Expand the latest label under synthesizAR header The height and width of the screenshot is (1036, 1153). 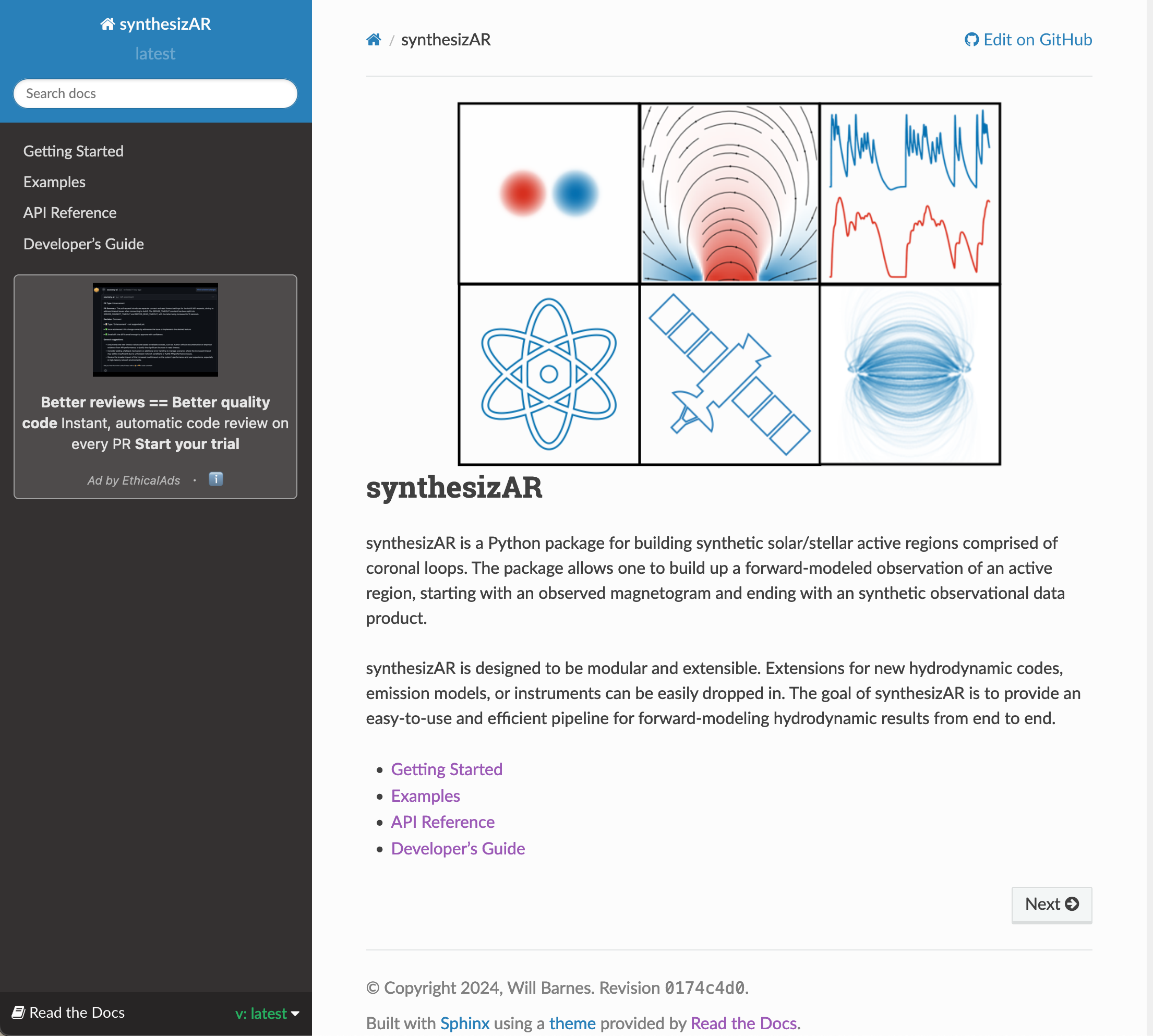tap(155, 53)
